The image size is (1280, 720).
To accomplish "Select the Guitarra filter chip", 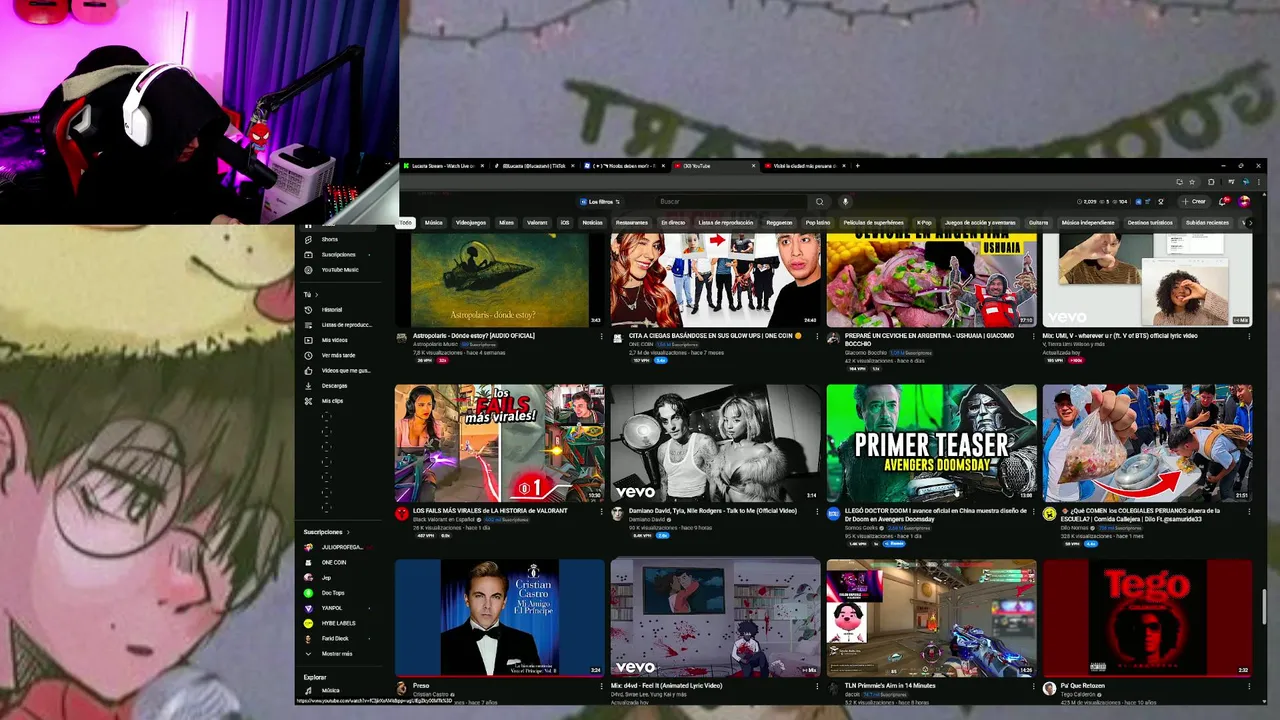I will [1038, 223].
